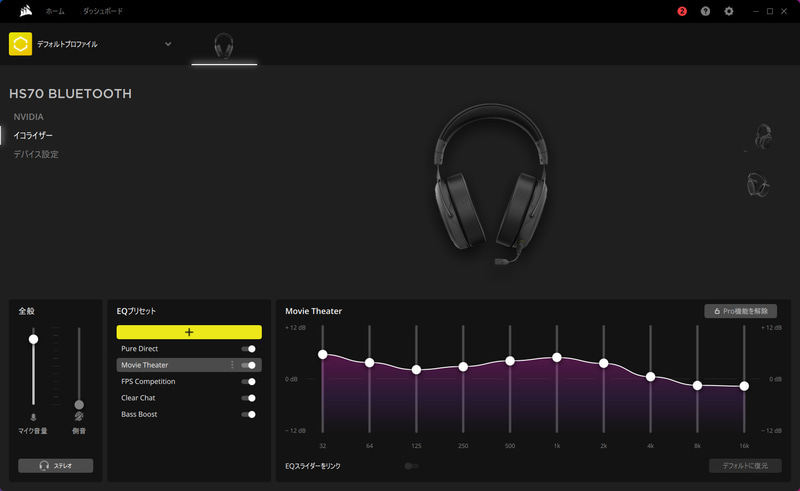Click the 125 Hz EQ slider handle
800x491 pixels.
416,370
